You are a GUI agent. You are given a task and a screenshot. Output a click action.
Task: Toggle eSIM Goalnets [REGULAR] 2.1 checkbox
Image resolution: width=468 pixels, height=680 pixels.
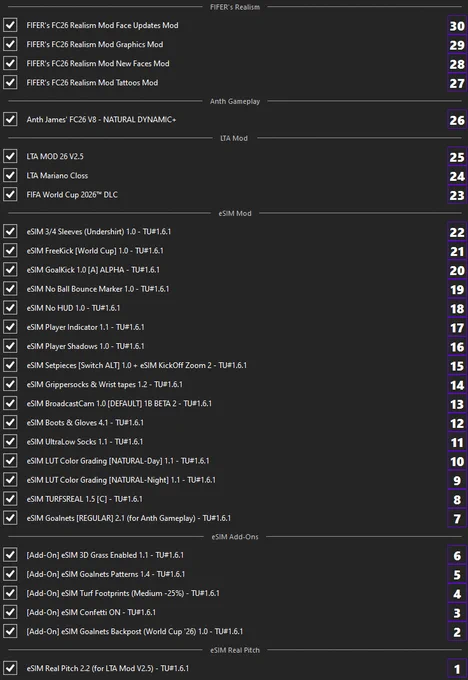10,517
